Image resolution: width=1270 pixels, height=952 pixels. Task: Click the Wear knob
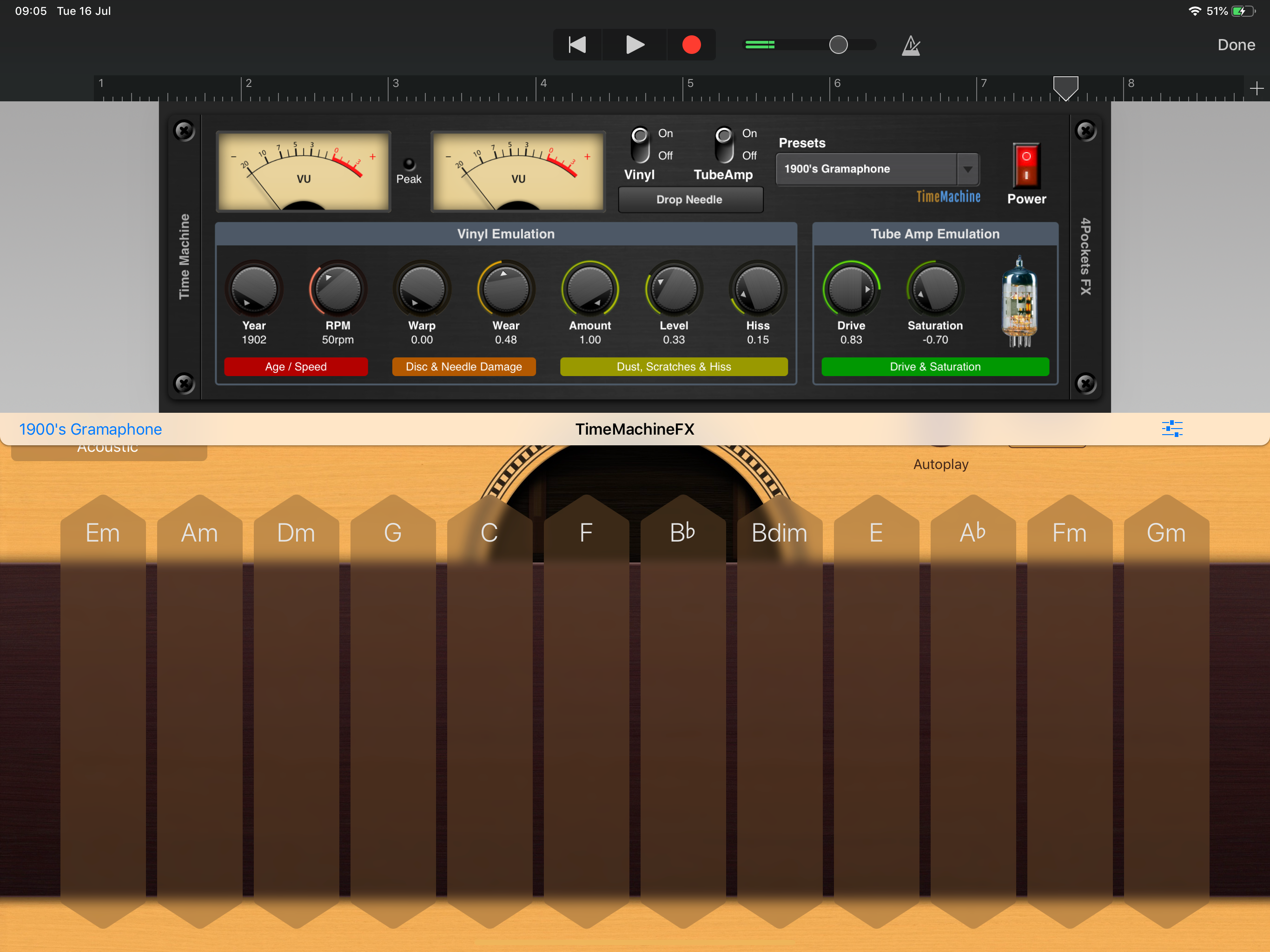[505, 290]
